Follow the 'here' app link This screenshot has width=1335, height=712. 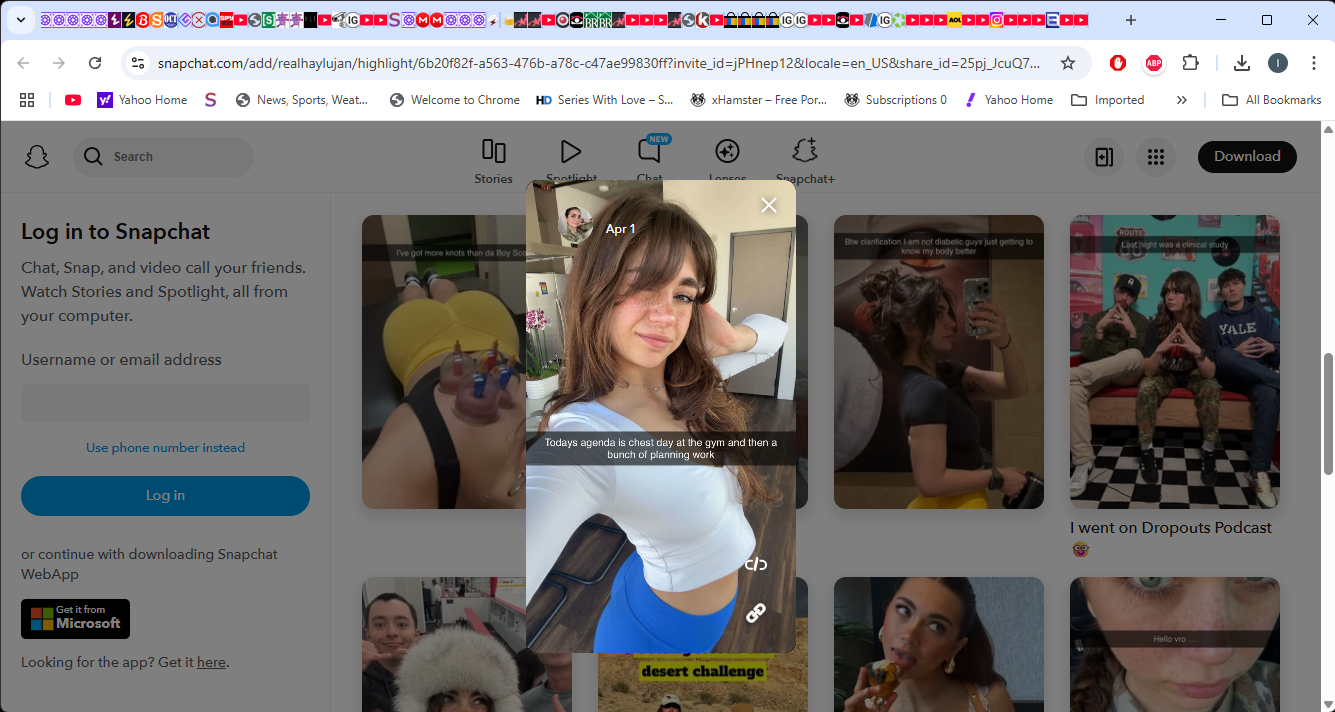click(211, 662)
